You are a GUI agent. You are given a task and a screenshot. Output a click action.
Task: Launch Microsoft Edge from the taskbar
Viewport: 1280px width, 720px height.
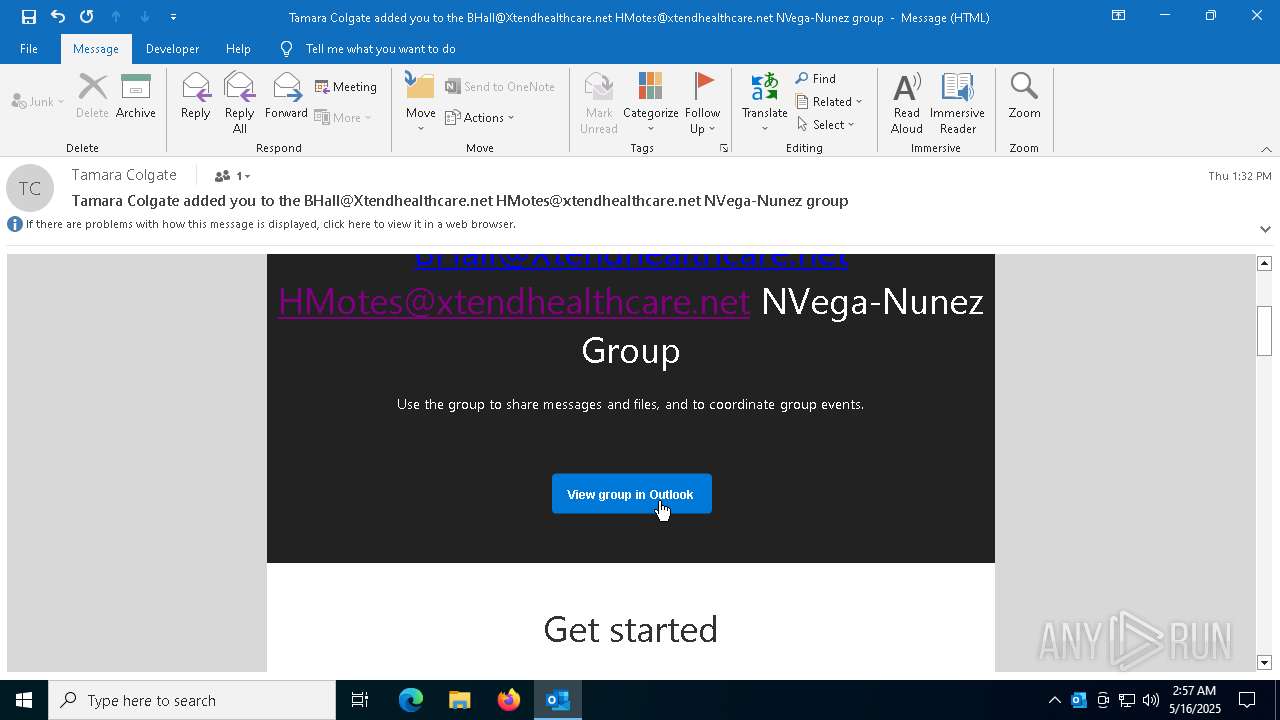411,700
